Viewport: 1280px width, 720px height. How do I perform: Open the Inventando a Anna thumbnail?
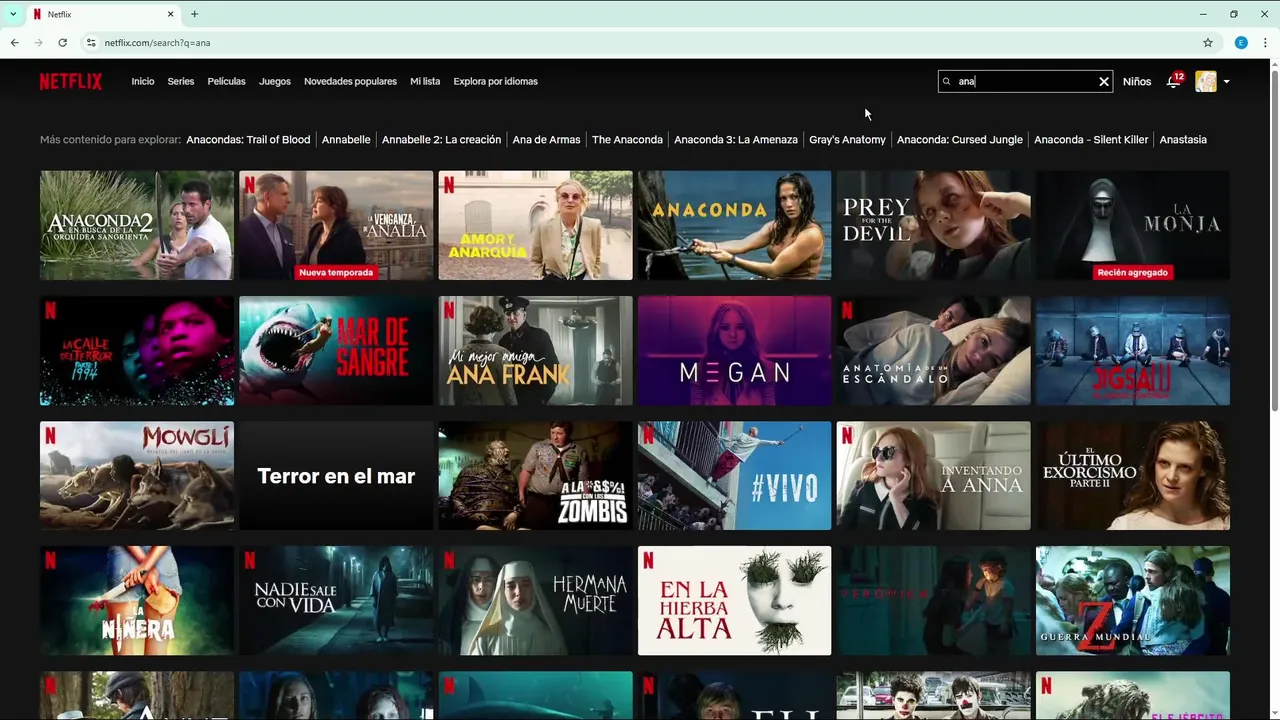coord(933,475)
